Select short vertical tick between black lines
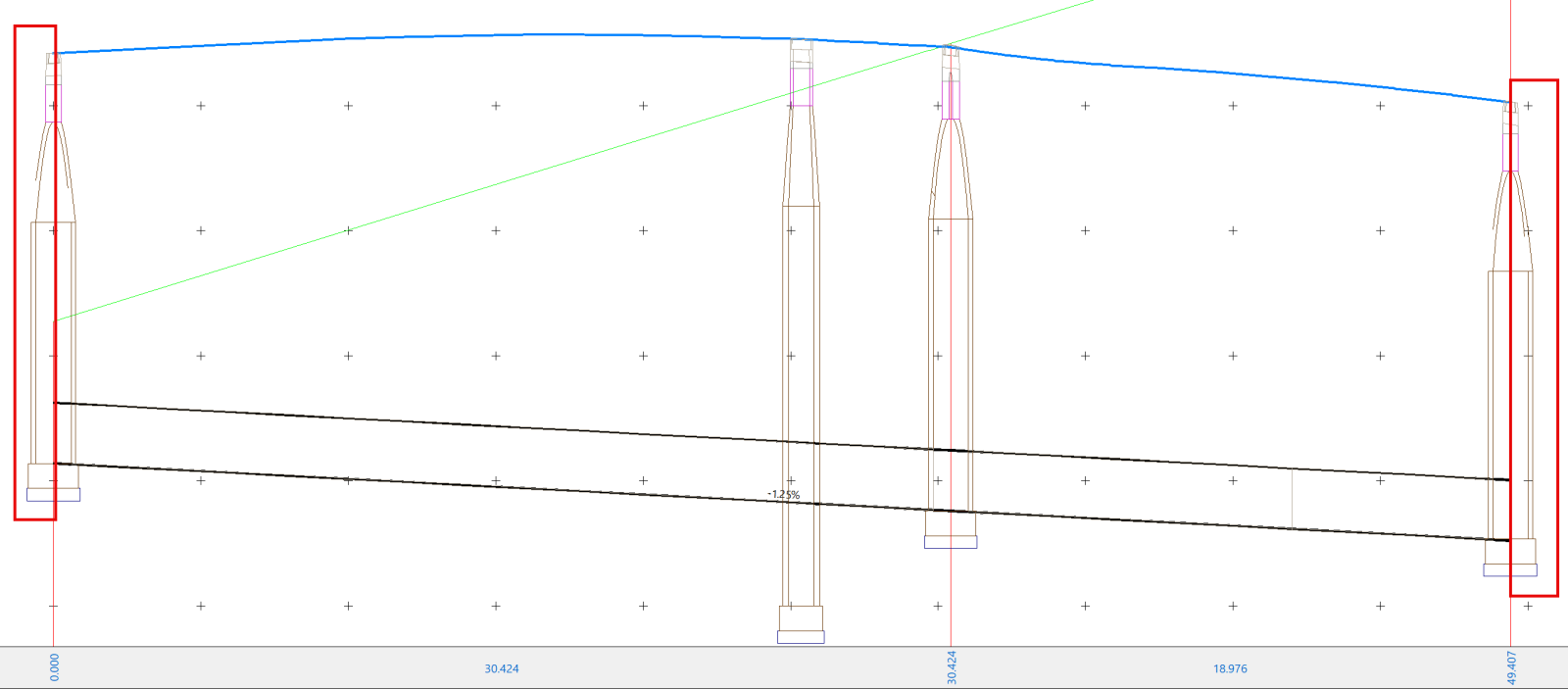Image resolution: width=1568 pixels, height=689 pixels. tap(1292, 498)
